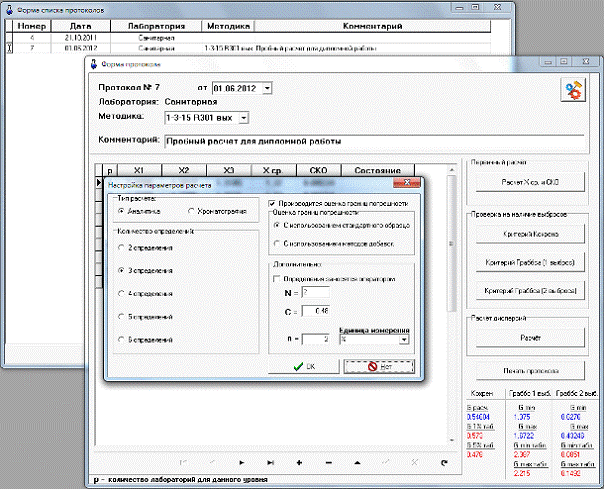Add a record with the plus icon

click(299, 462)
